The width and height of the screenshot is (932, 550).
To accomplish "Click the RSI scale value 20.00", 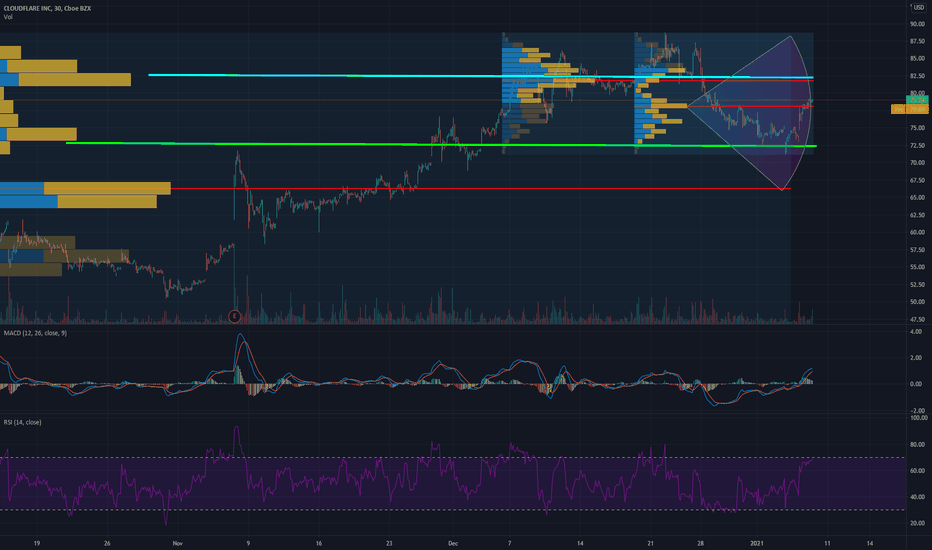I will tap(917, 523).
